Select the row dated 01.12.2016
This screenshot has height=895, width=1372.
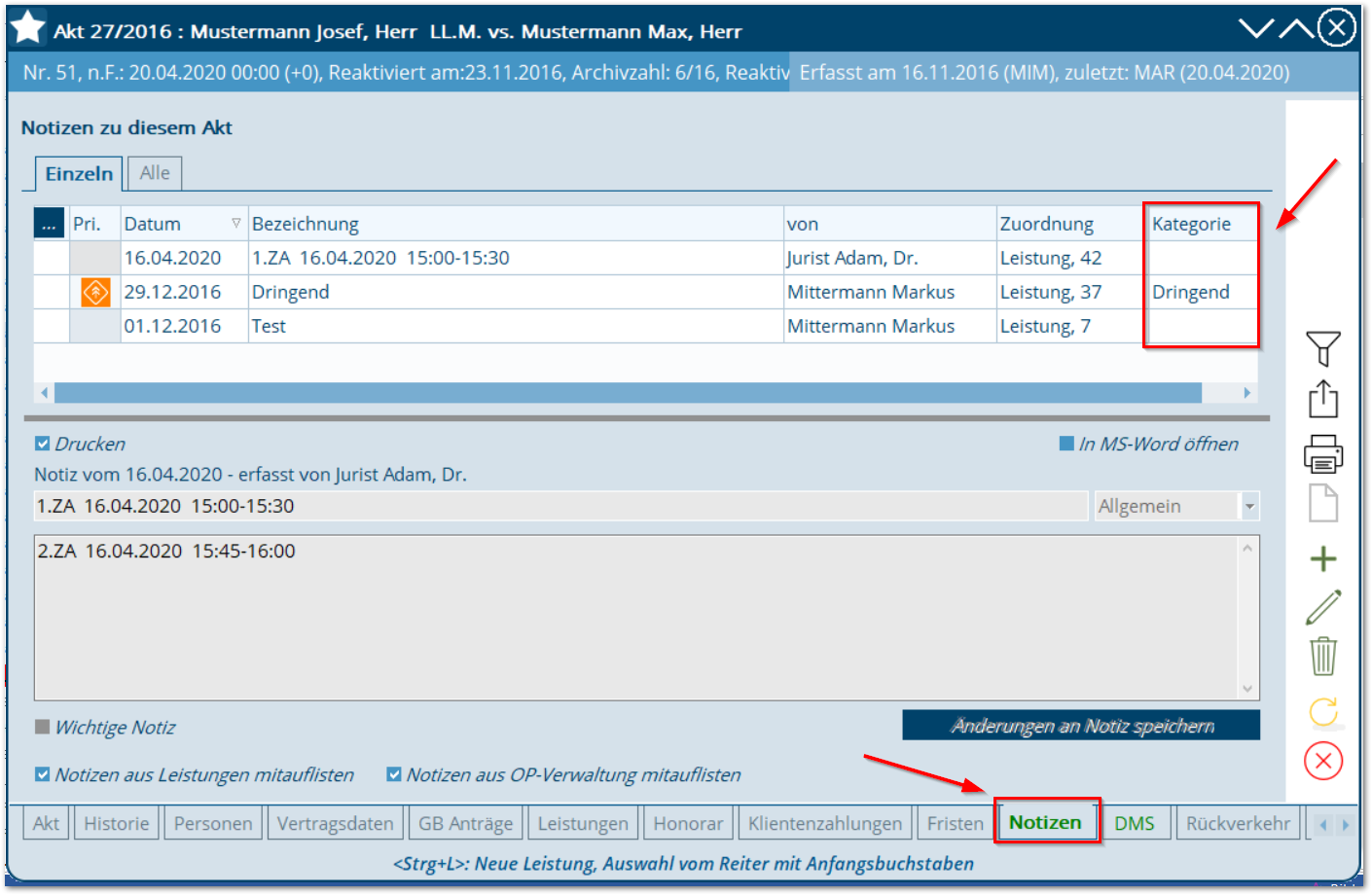pyautogui.click(x=645, y=326)
